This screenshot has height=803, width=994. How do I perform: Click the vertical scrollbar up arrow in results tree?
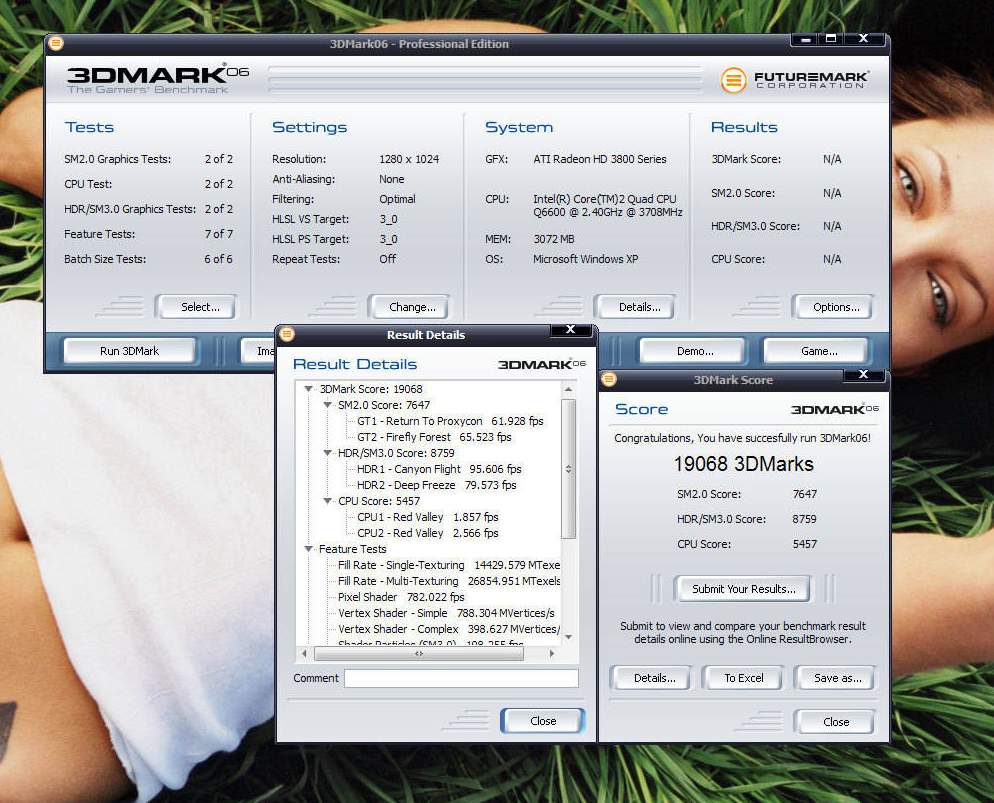569,389
